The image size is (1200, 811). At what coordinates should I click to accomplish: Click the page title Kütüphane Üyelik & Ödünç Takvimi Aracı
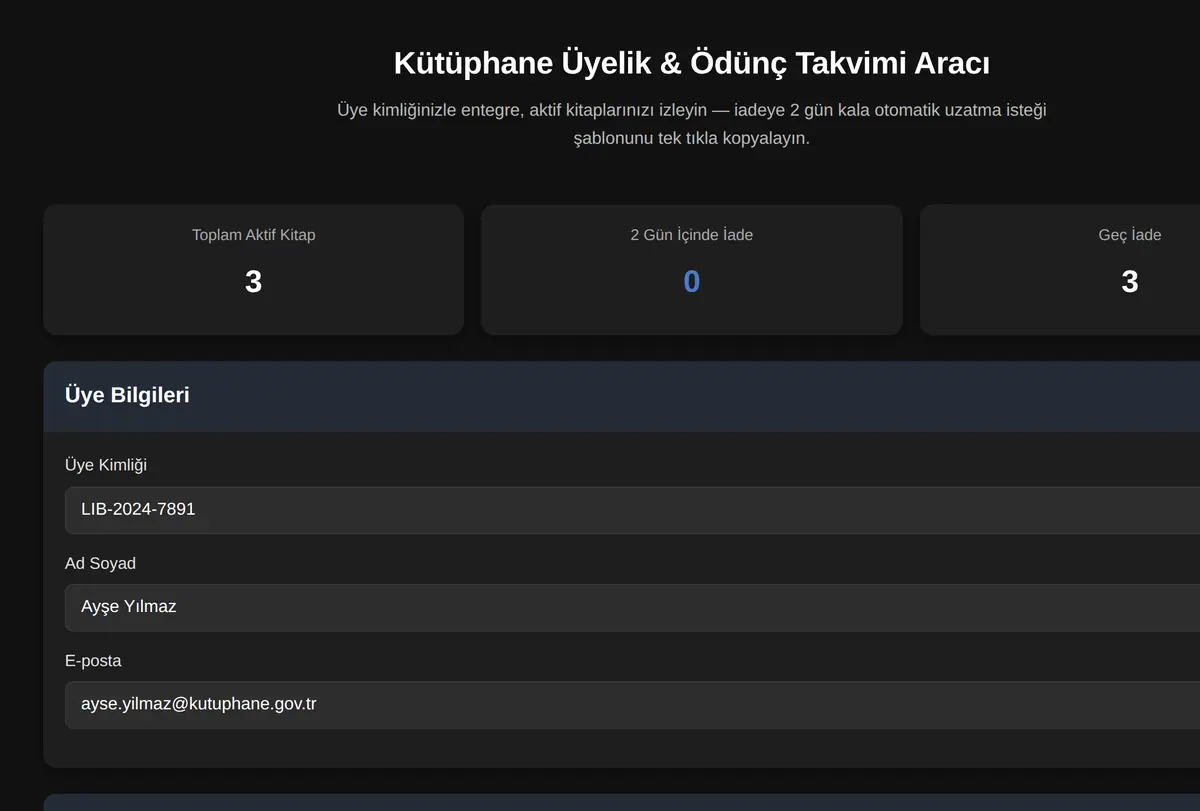692,63
